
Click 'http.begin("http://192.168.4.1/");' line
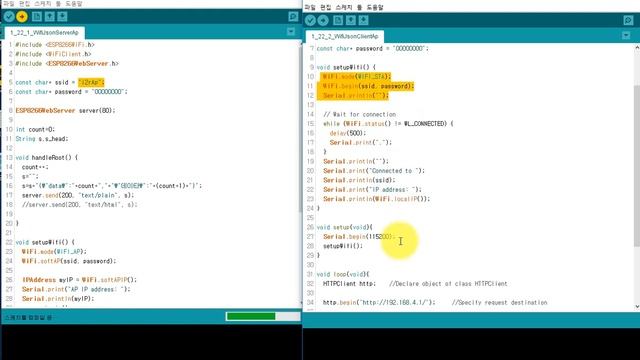click(379, 302)
